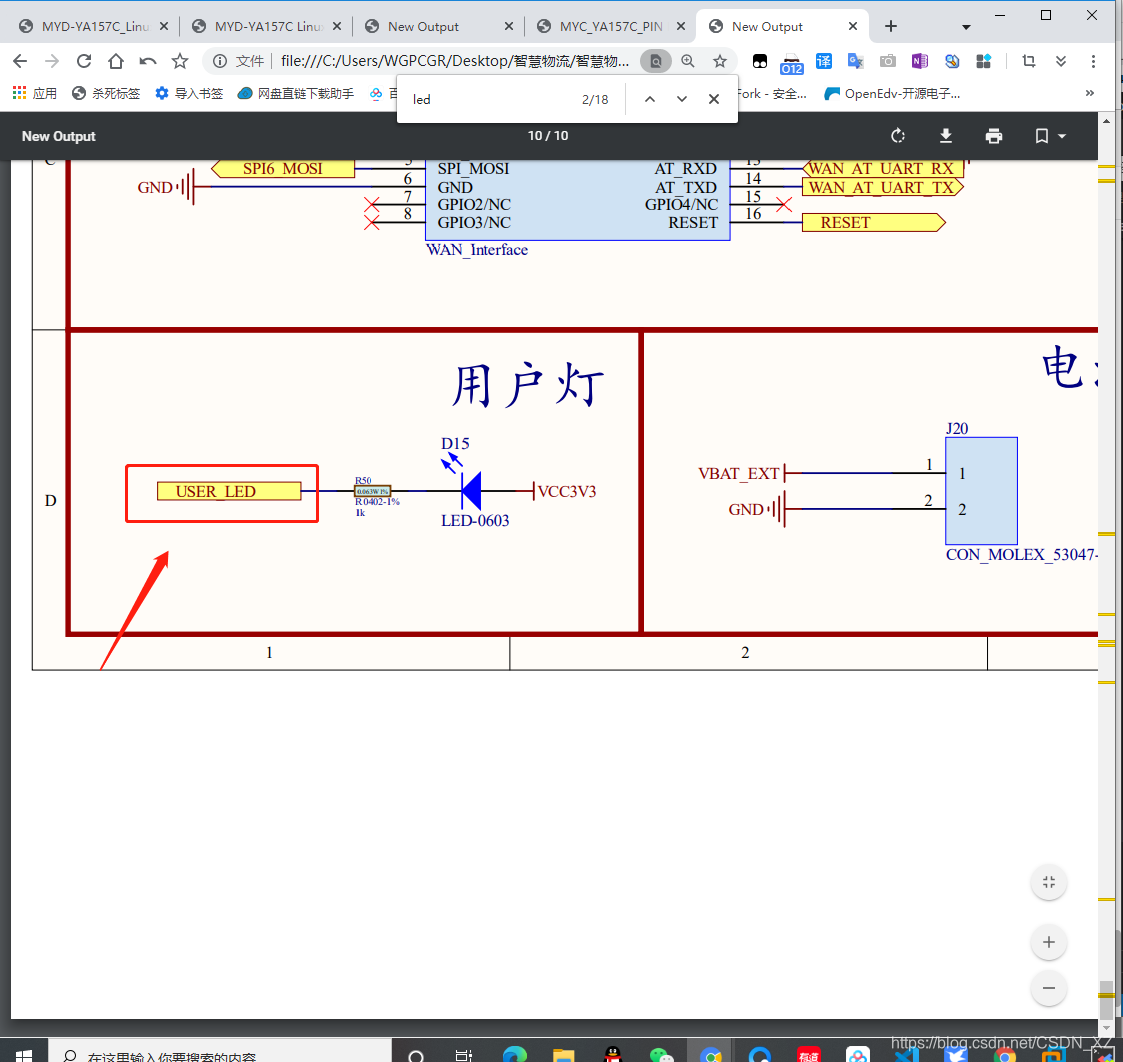
Task: Jump to previous 'led' search match
Action: [650, 100]
